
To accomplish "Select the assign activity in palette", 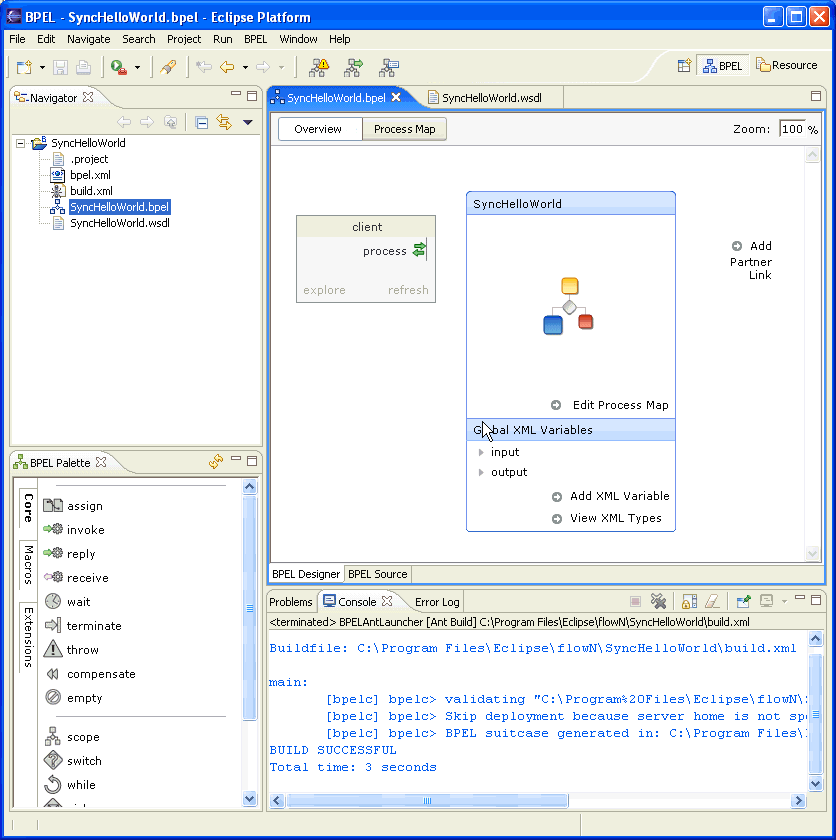I will (73, 506).
